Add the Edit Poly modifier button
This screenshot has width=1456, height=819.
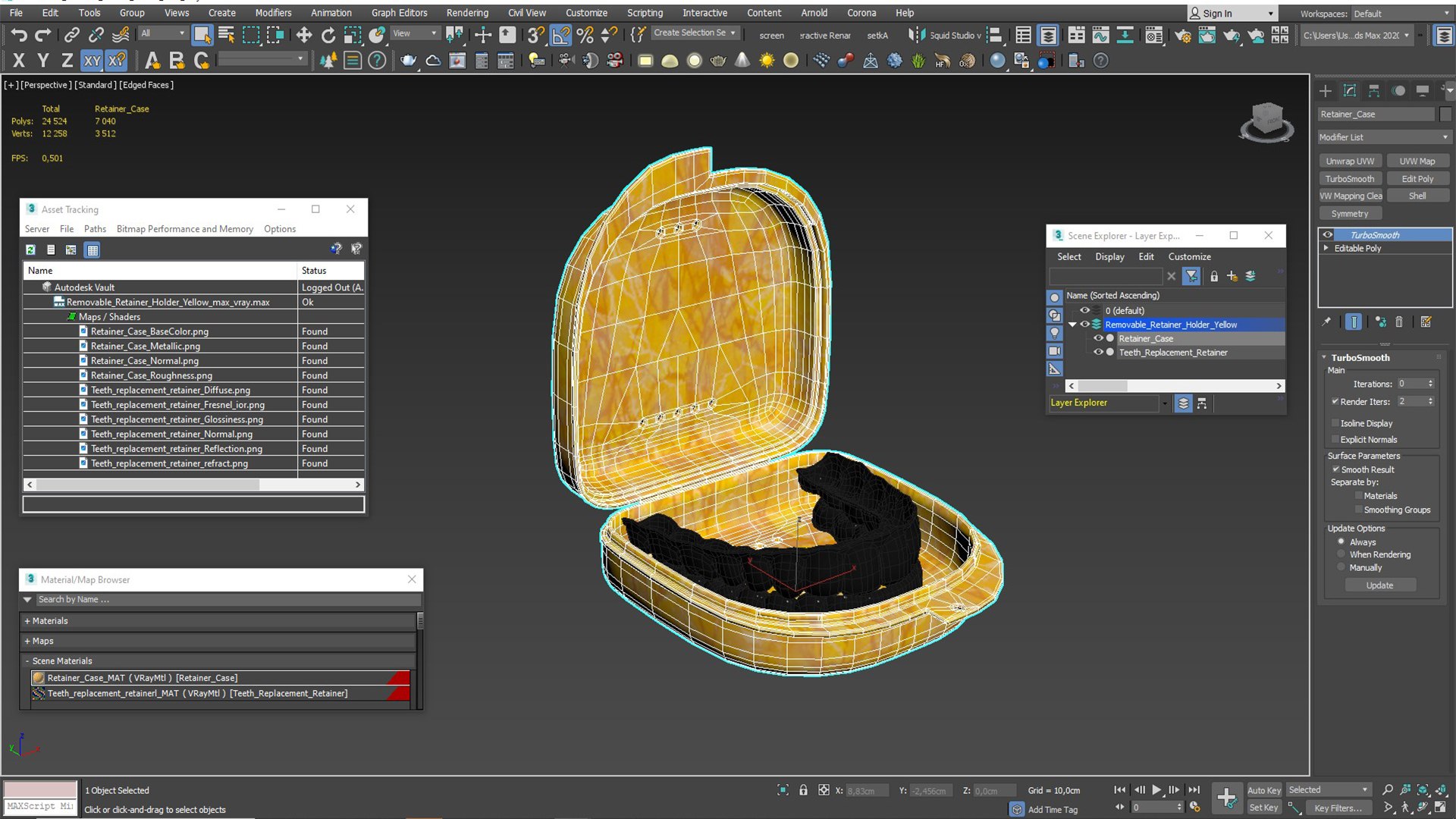coord(1417,179)
